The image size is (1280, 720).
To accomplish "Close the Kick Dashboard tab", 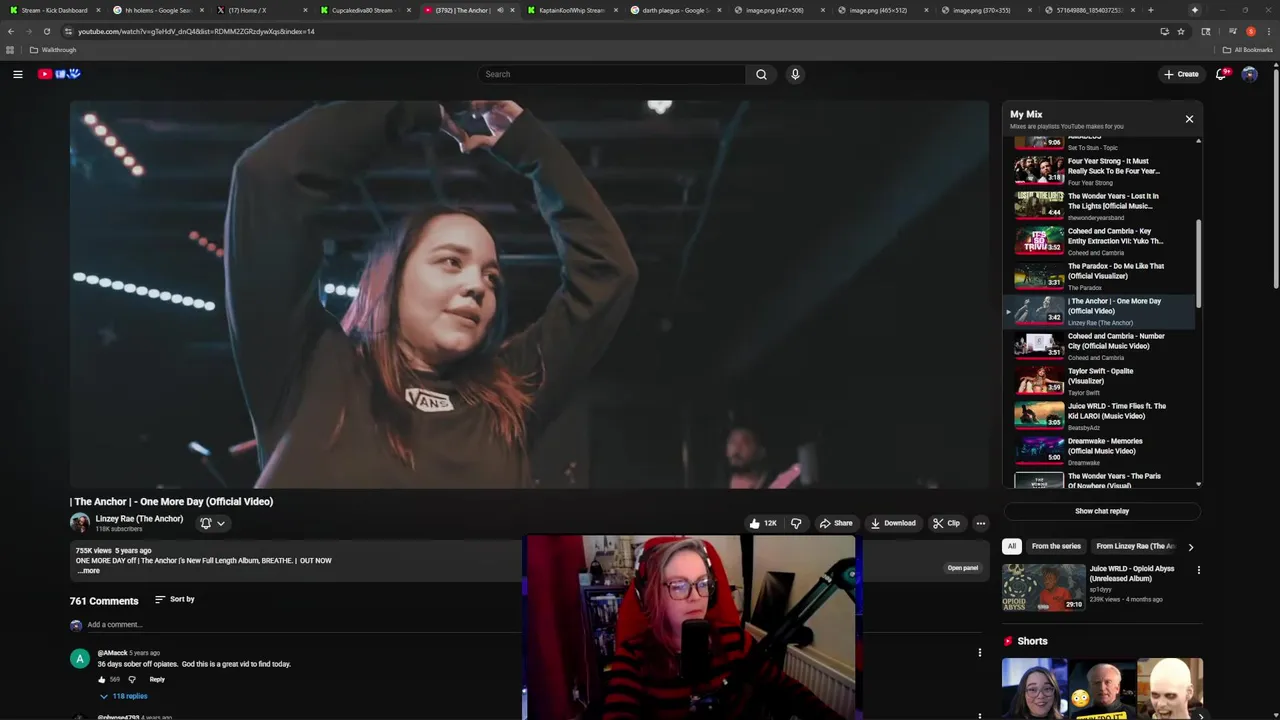I will point(98,10).
